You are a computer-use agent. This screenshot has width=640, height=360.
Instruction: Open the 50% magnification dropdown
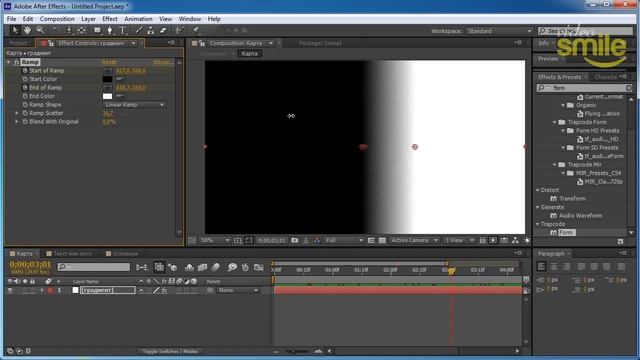[x=214, y=240]
